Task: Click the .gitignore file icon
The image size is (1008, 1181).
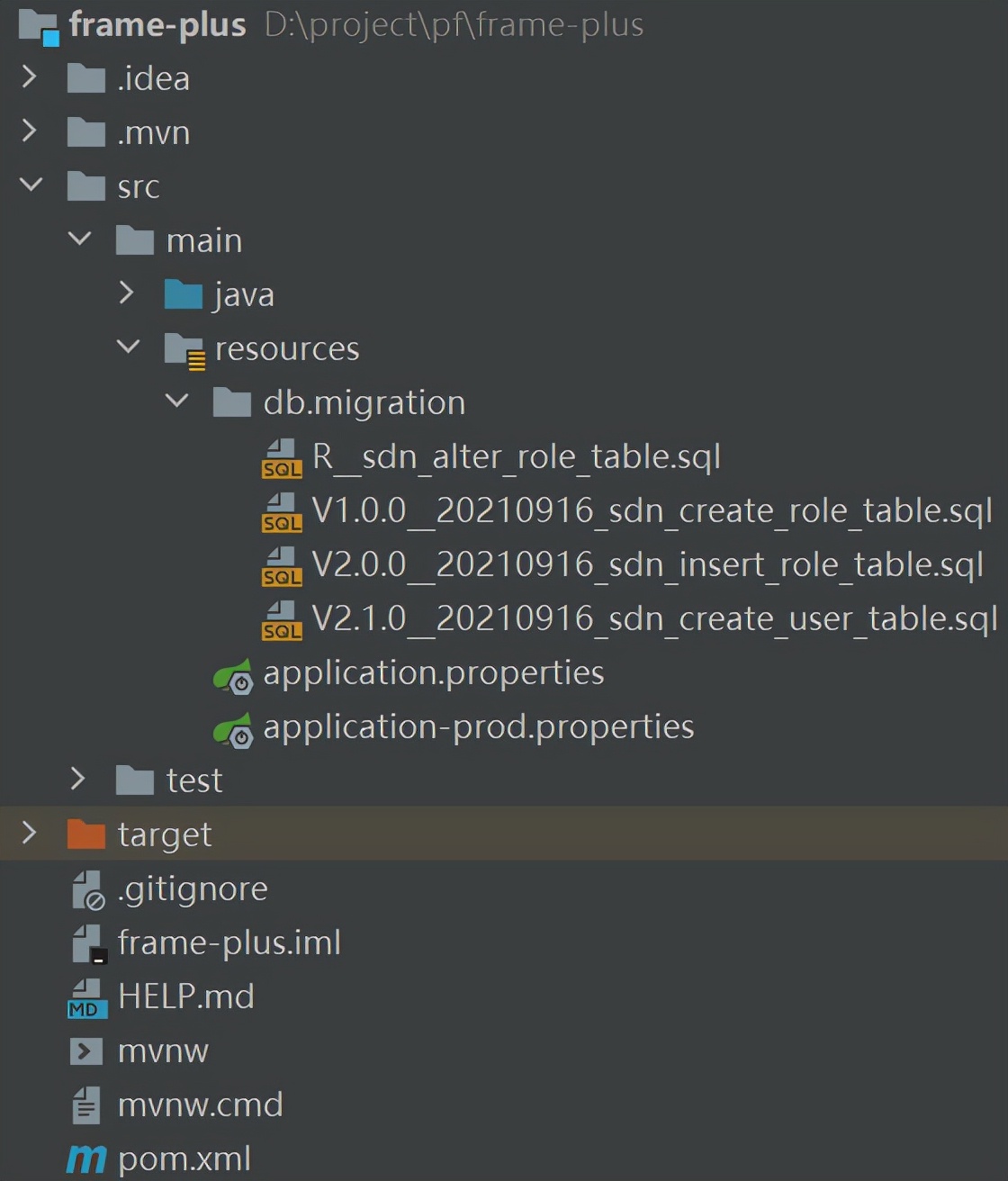Action: 87,890
